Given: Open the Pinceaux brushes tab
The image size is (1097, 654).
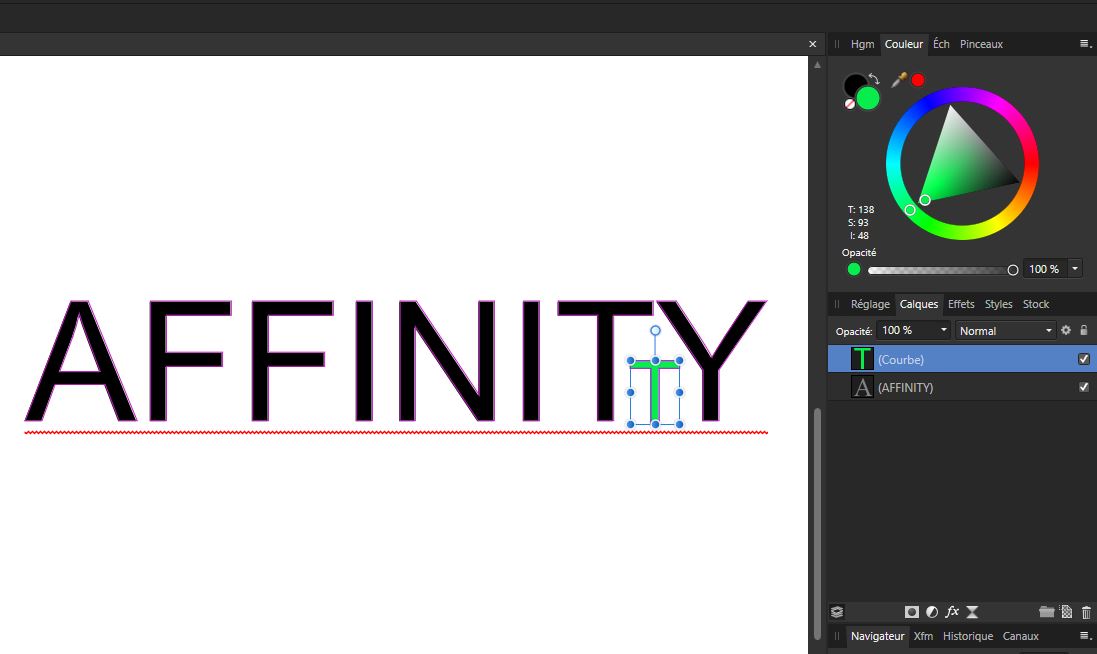Looking at the screenshot, I should tap(981, 44).
